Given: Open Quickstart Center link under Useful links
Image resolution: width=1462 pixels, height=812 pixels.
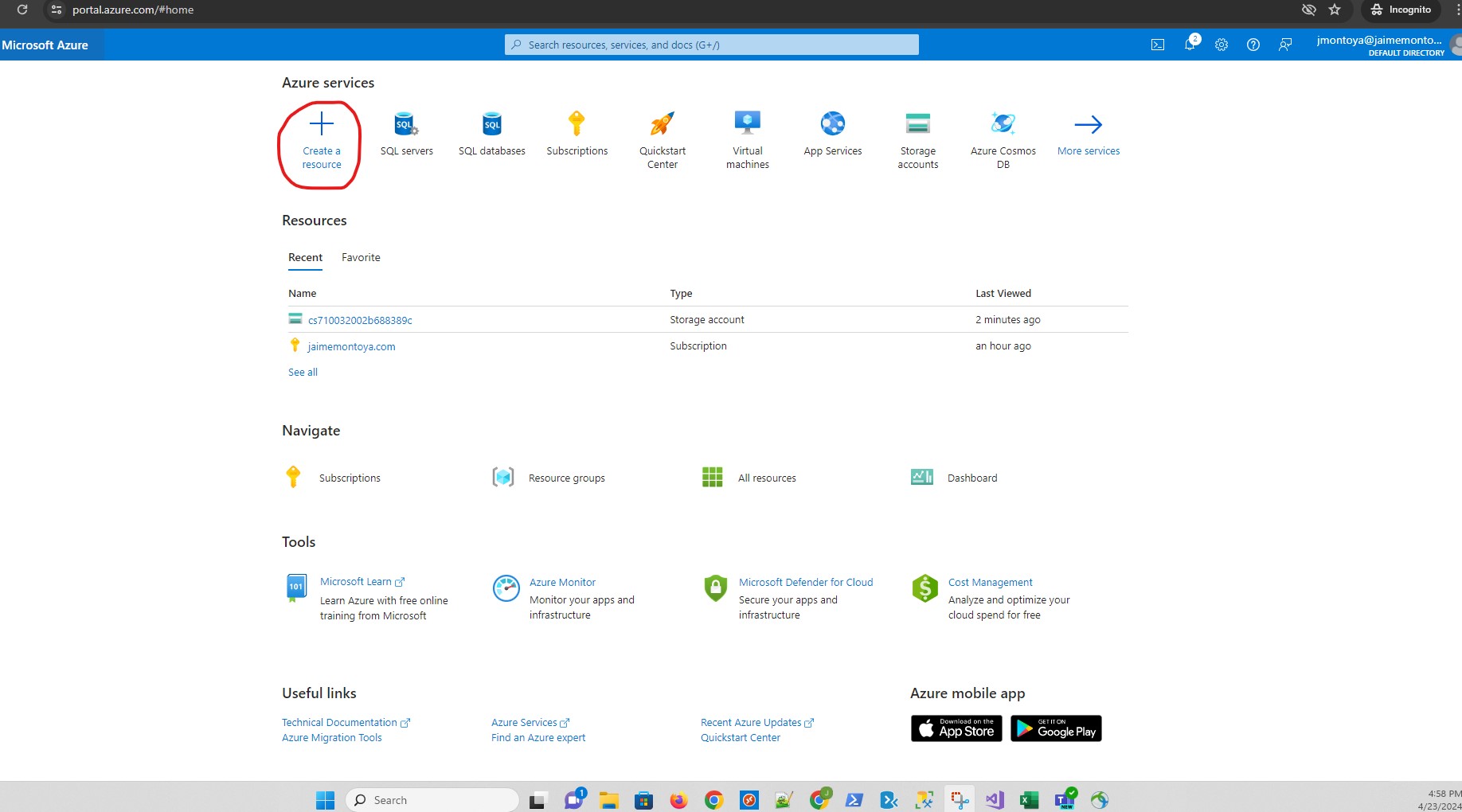Looking at the screenshot, I should click(x=740, y=737).
